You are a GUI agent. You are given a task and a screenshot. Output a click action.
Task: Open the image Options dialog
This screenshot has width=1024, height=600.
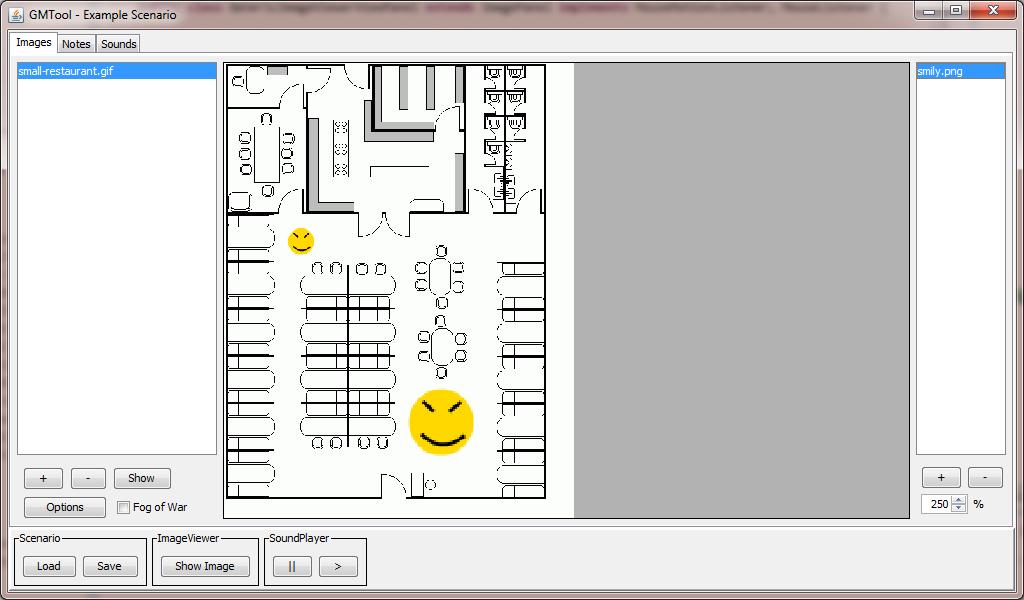[65, 507]
